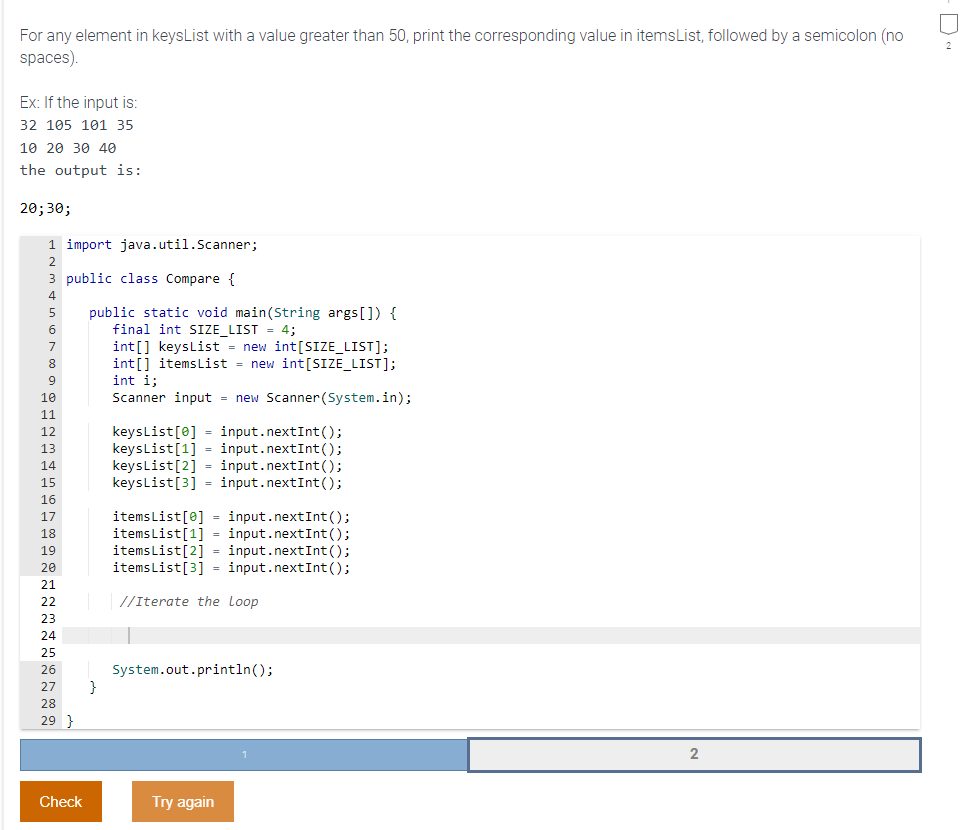Image resolution: width=969 pixels, height=830 pixels.
Task: Click itemsList[2] assignment line
Action: 231,551
